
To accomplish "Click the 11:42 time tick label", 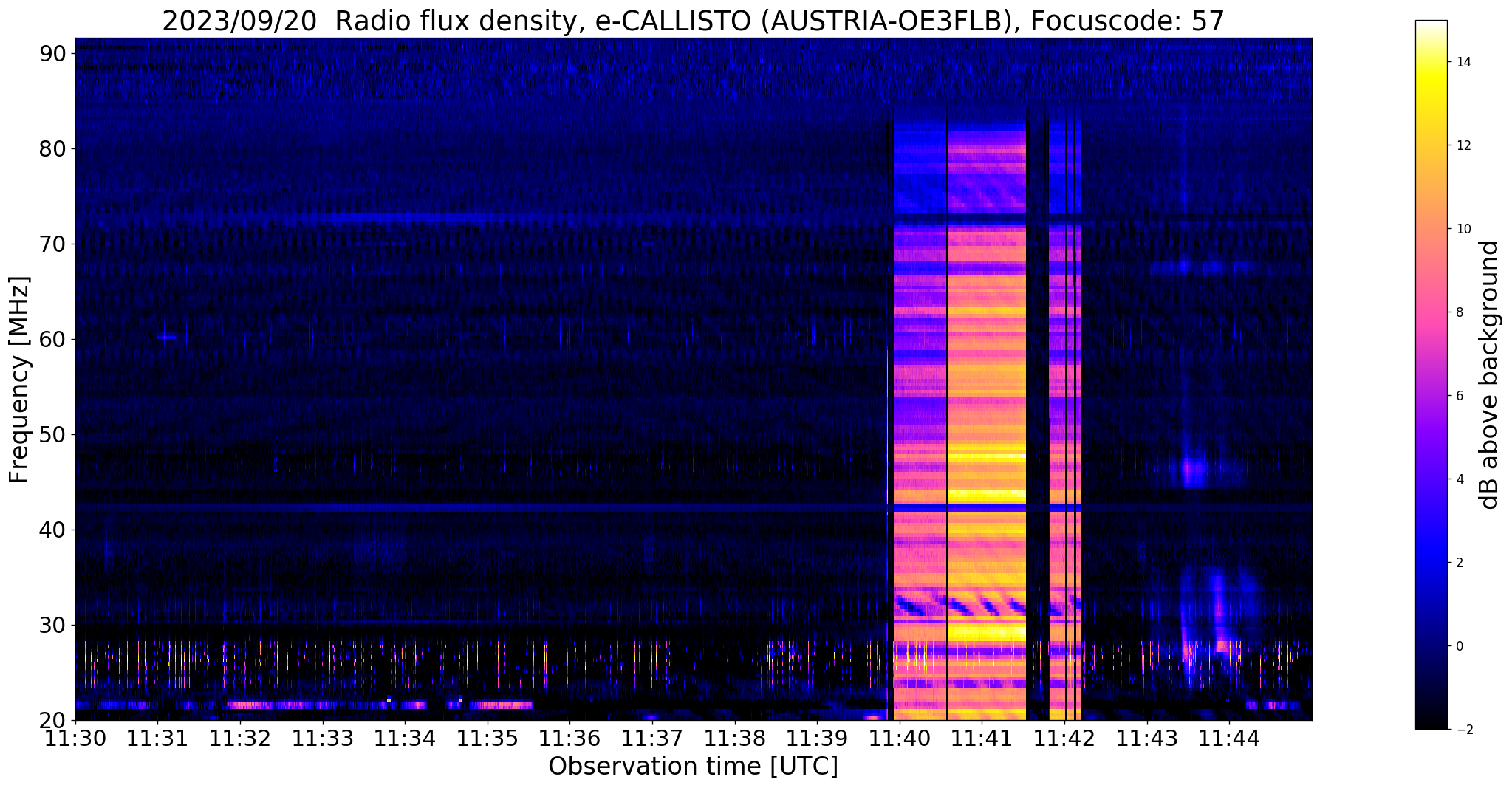I will pyautogui.click(x=1064, y=738).
